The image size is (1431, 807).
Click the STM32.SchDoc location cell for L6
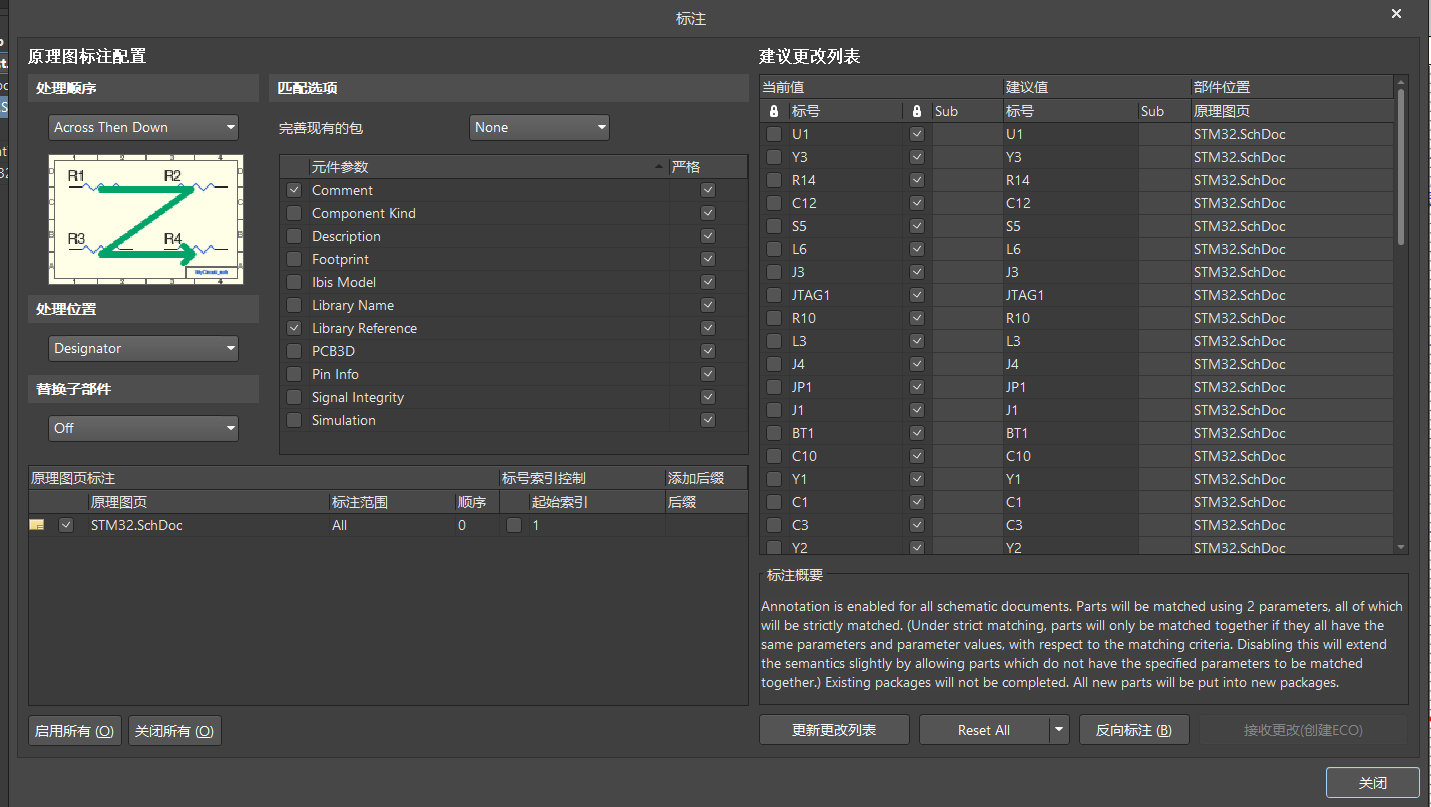point(1292,249)
